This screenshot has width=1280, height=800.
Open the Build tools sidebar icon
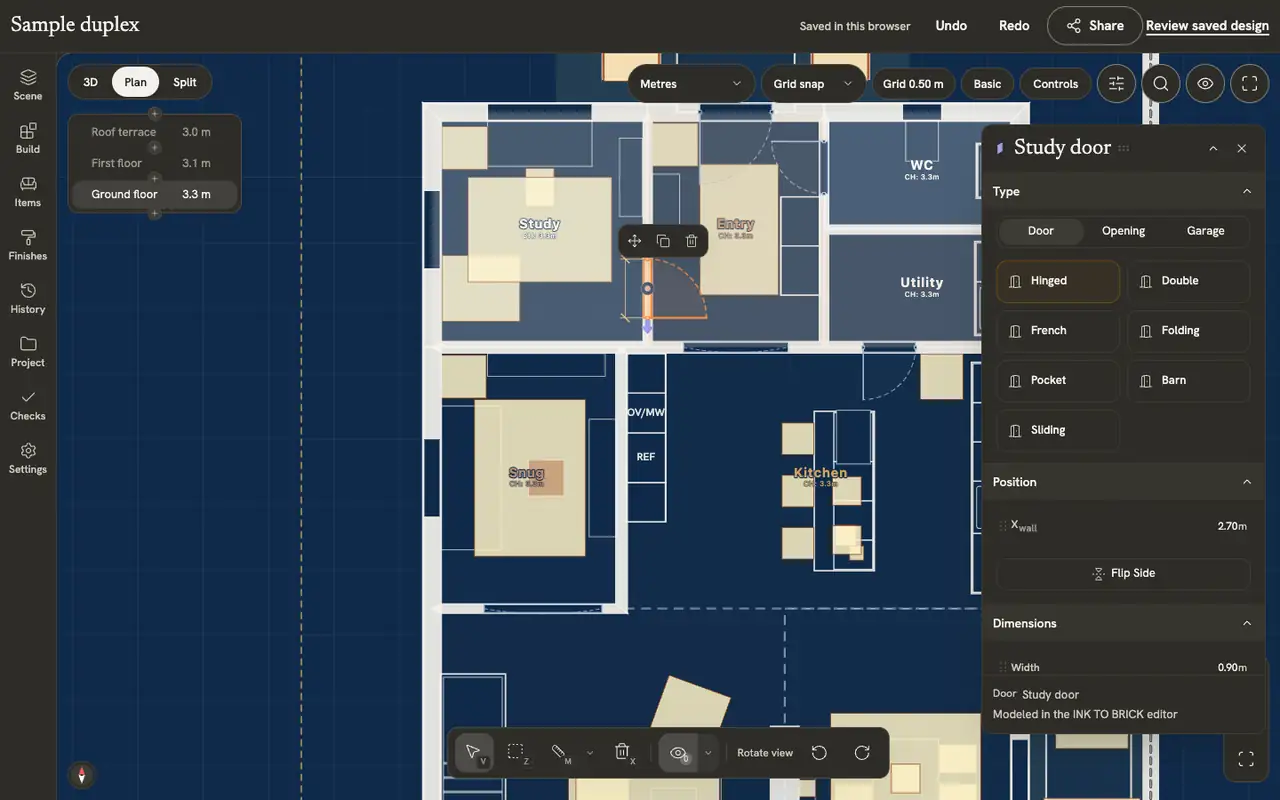pyautogui.click(x=28, y=138)
